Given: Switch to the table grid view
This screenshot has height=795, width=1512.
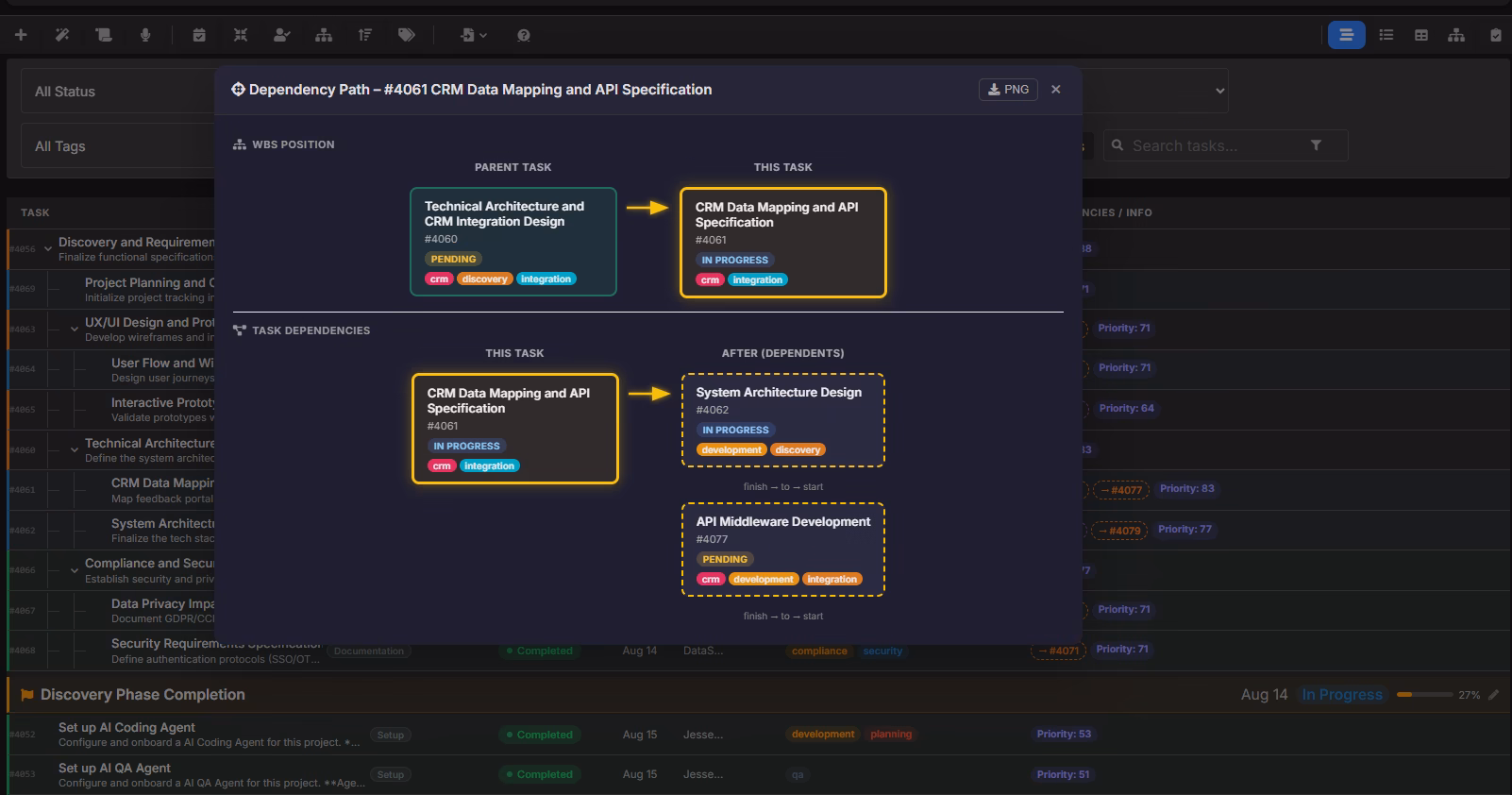Looking at the screenshot, I should (x=1421, y=35).
